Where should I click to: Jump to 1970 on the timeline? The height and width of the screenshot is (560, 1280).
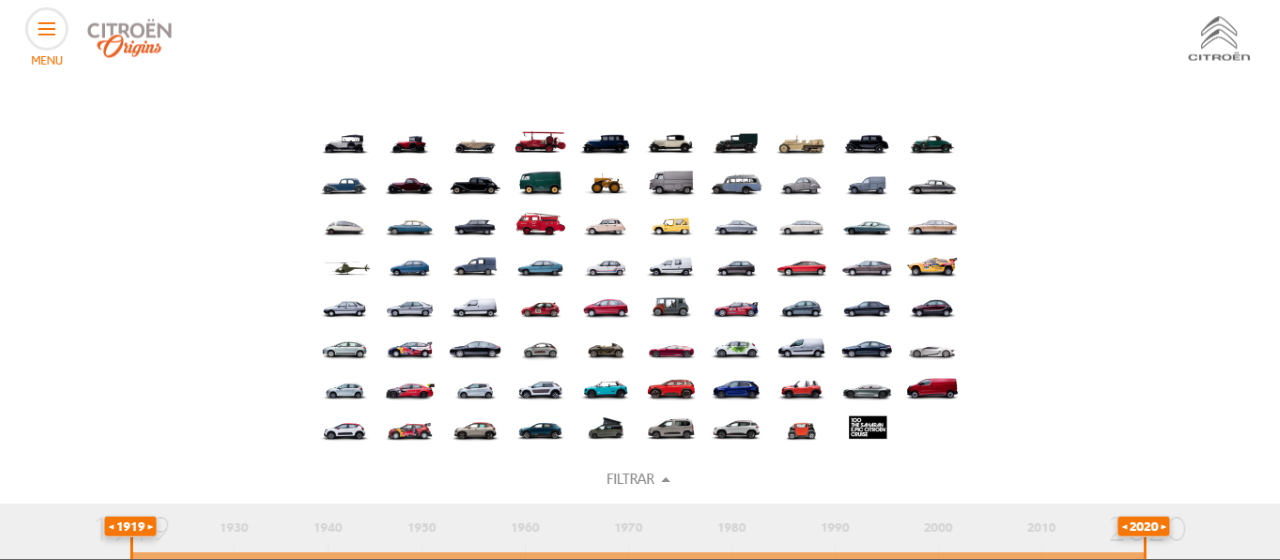click(x=628, y=528)
